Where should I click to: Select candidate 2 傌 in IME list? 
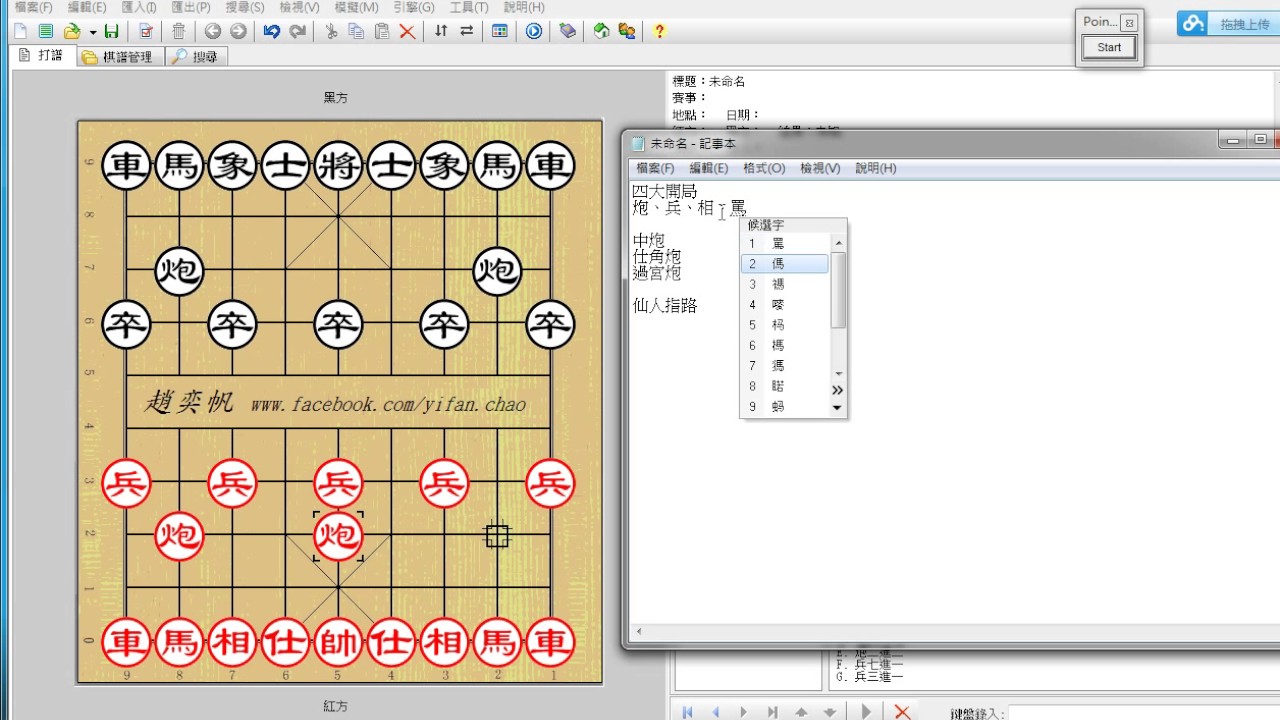785,264
